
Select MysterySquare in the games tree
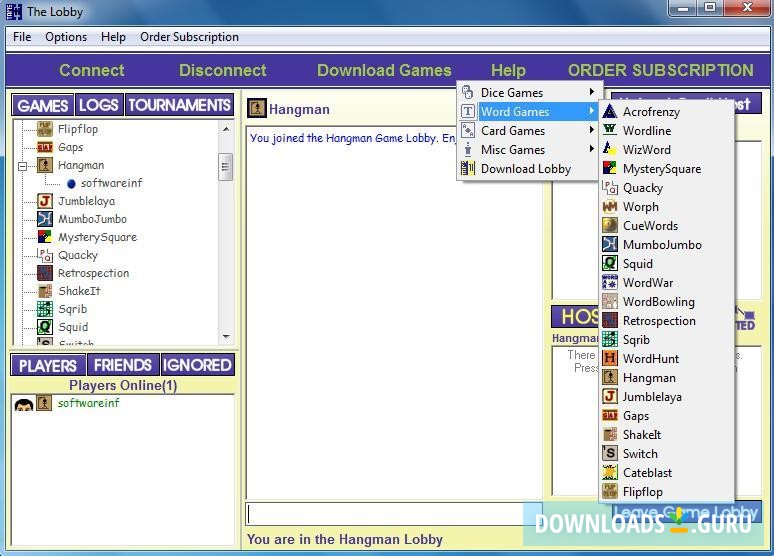pos(97,237)
